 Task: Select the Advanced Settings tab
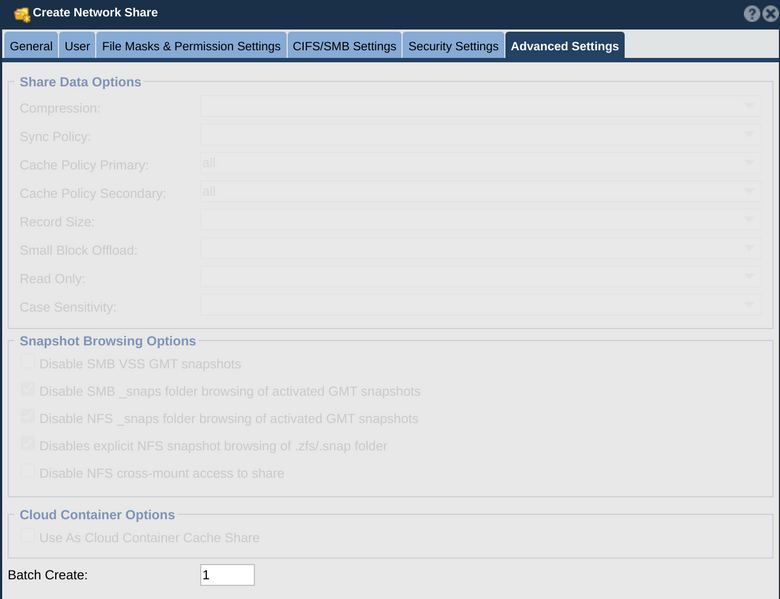click(x=565, y=46)
